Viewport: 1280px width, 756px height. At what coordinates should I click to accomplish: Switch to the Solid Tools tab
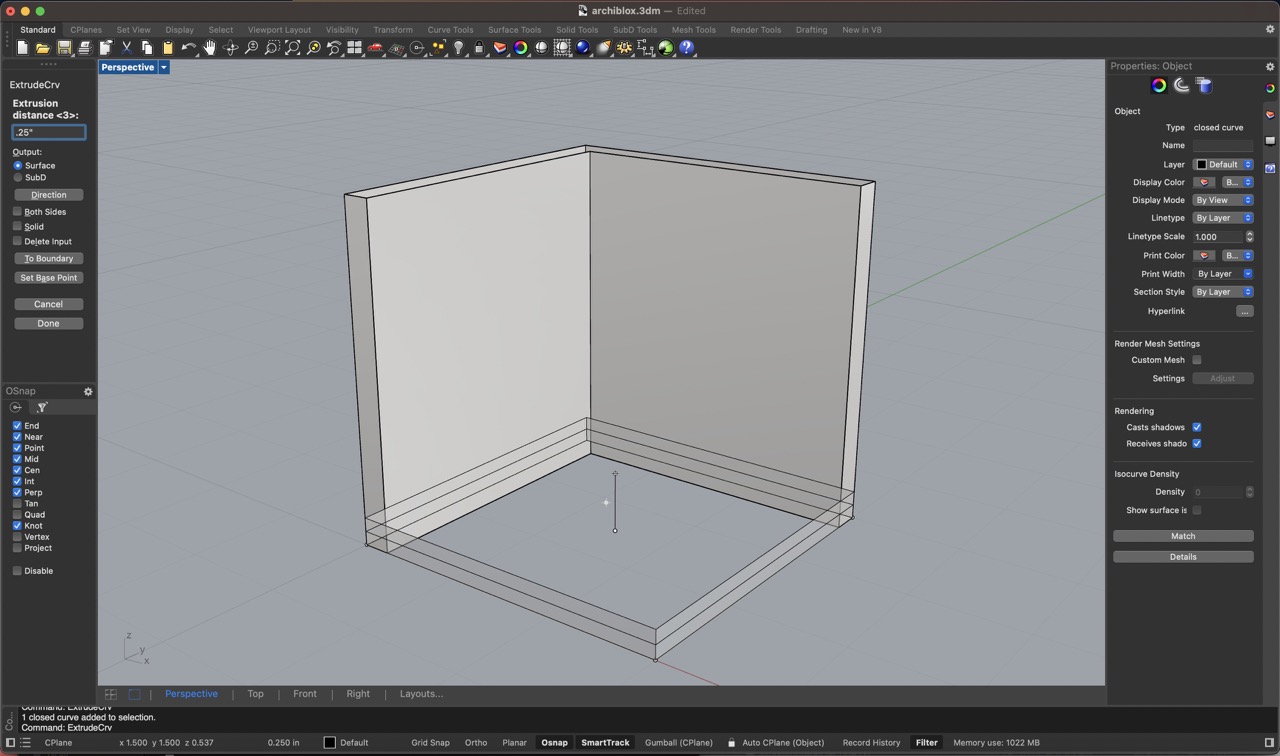click(x=577, y=30)
